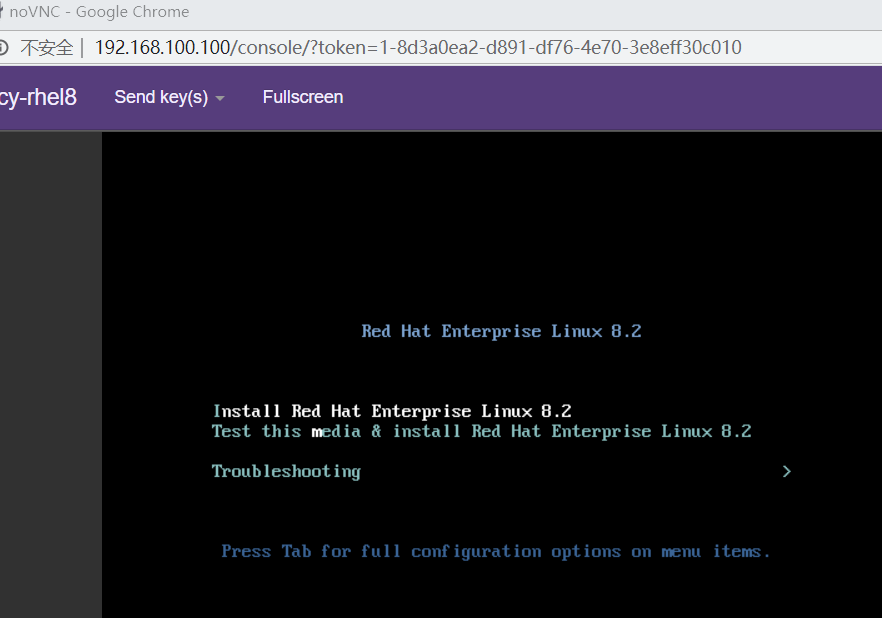Click the '不安全' security warning label
The width and height of the screenshot is (882, 618).
(x=47, y=47)
